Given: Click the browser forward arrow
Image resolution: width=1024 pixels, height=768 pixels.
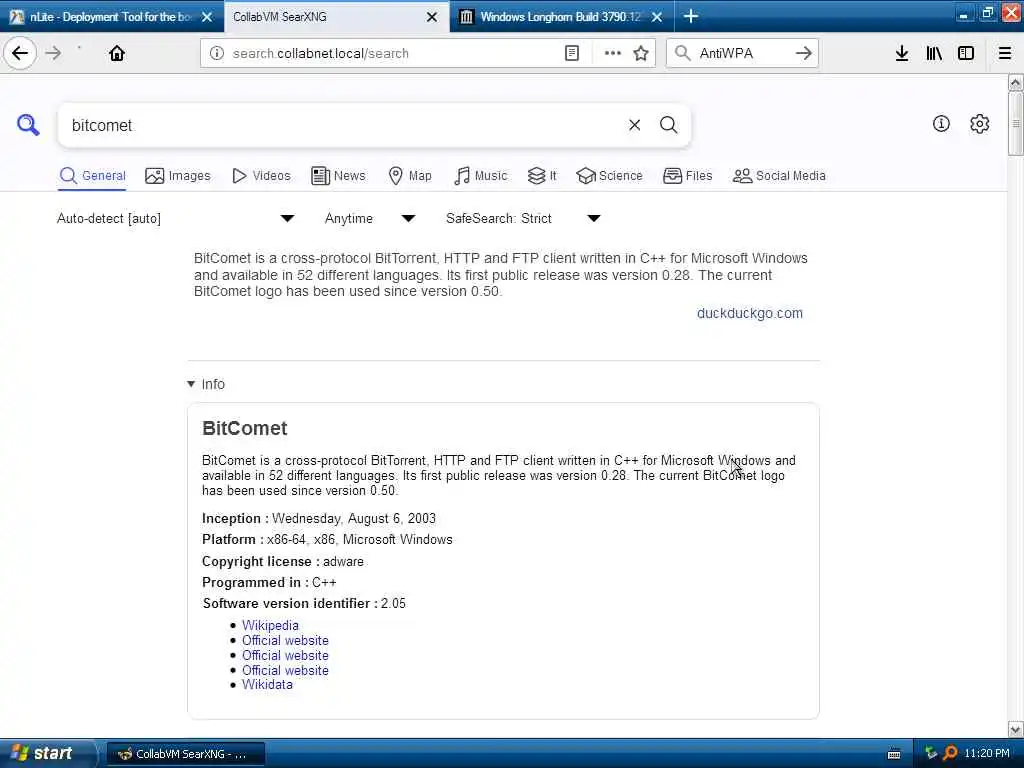Looking at the screenshot, I should coord(54,53).
